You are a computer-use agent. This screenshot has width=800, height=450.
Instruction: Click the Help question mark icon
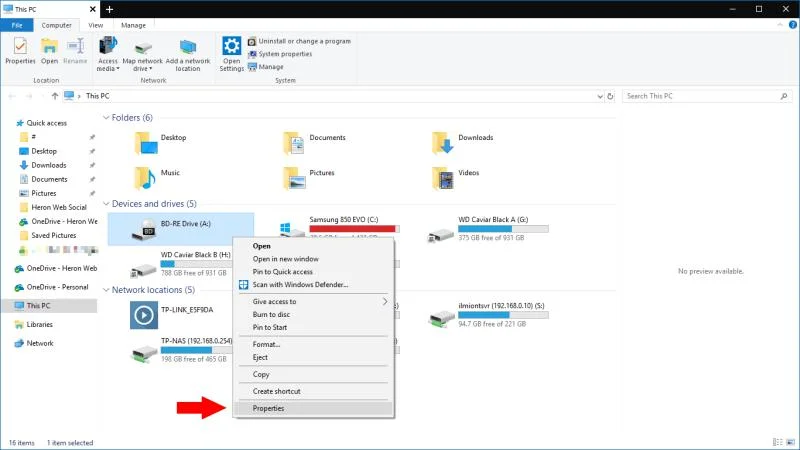click(793, 25)
